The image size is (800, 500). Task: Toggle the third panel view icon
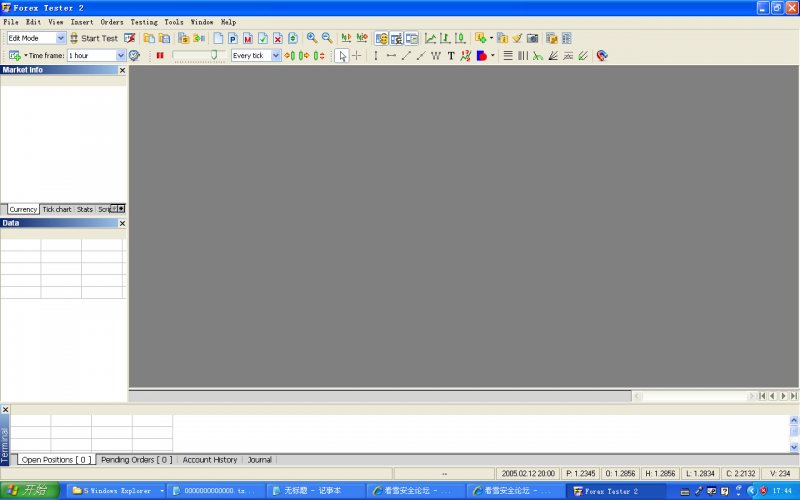(x=412, y=38)
